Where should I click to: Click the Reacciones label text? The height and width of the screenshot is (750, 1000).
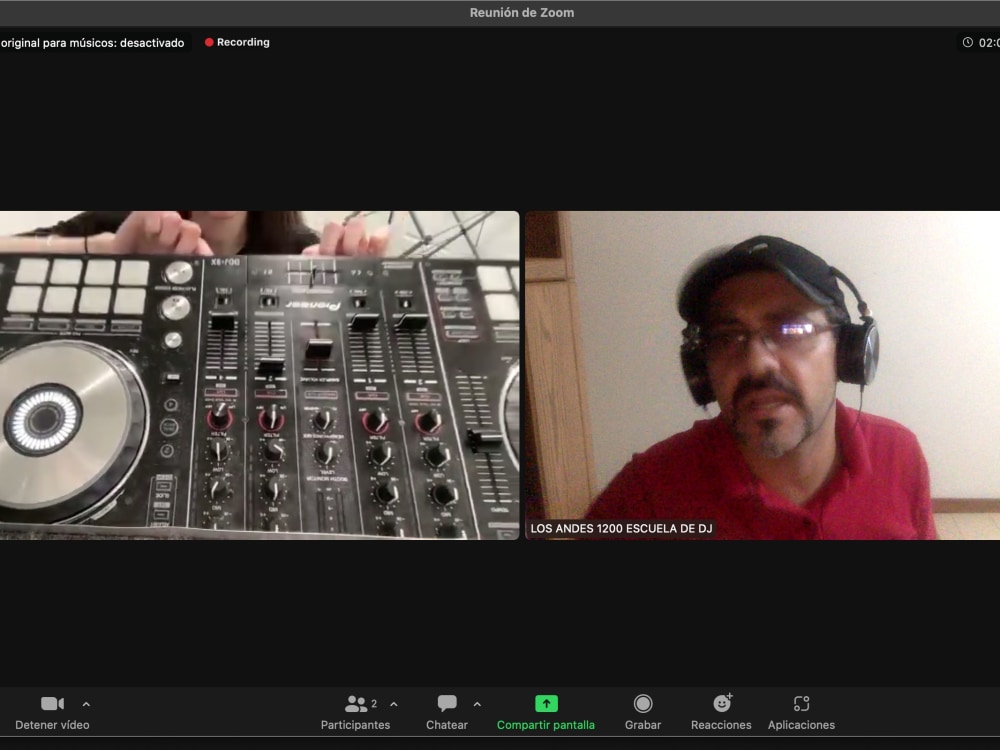721,725
